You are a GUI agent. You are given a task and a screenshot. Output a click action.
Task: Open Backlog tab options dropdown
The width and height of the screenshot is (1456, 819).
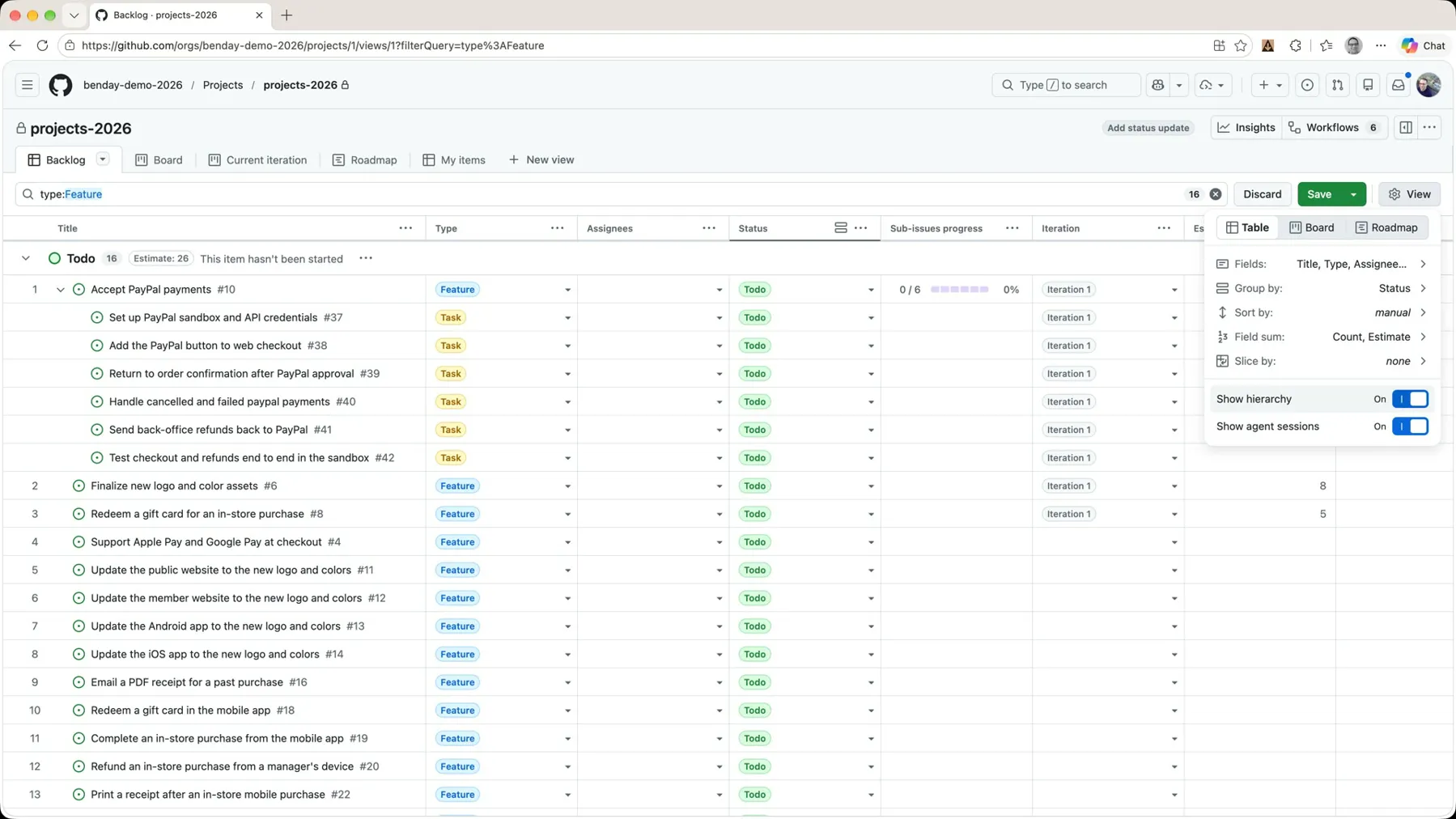[x=103, y=159]
